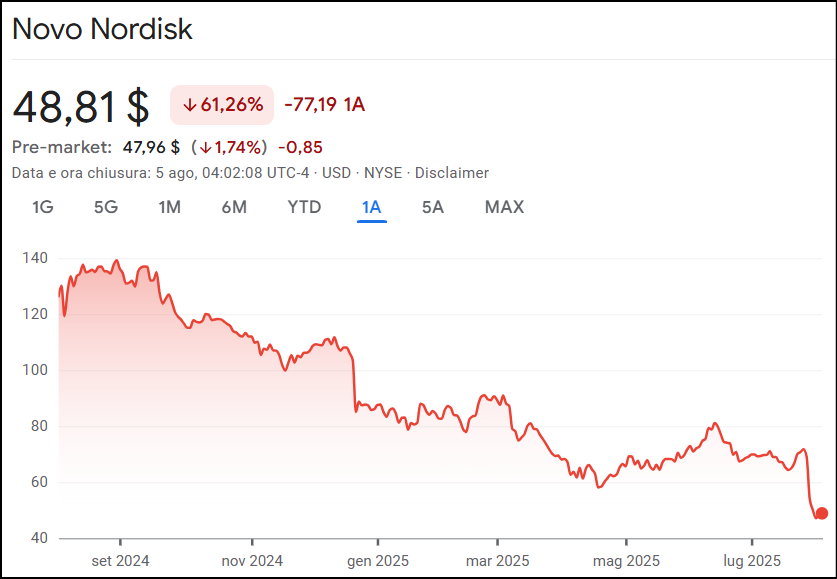Screen dimensions: 837x579
Task: Select the 1G time range tab
Action: pyautogui.click(x=43, y=207)
